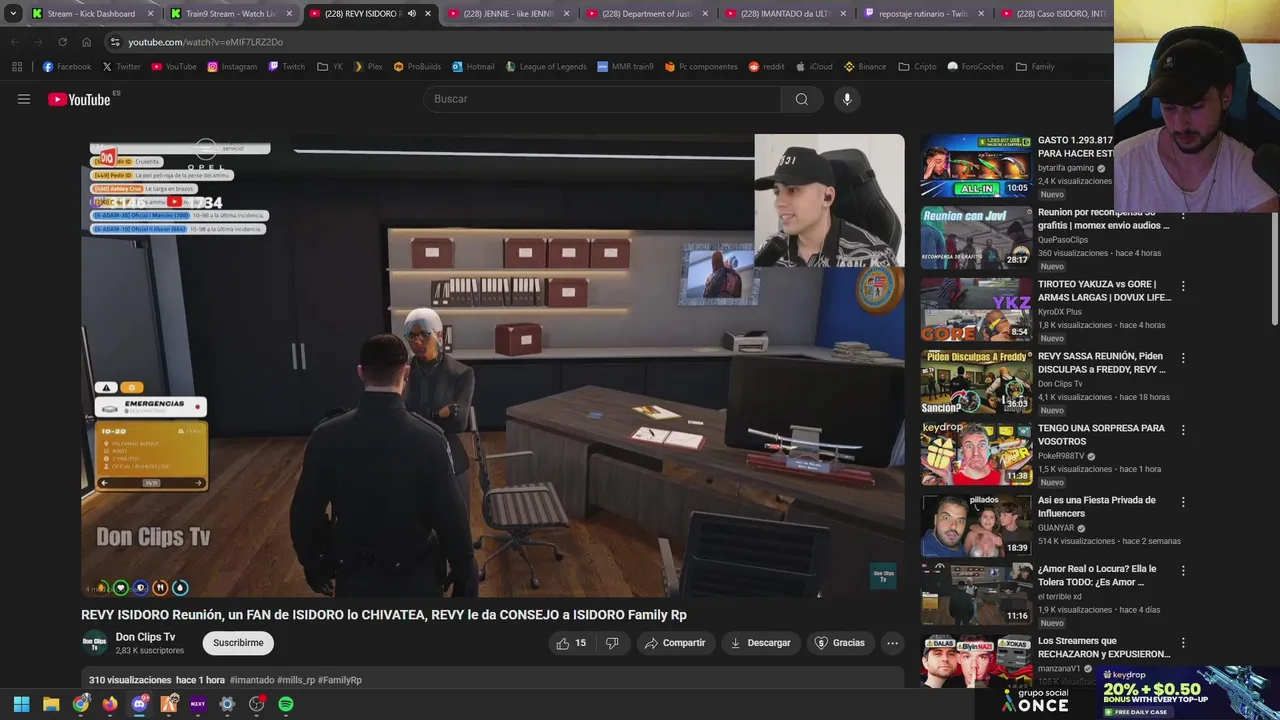Viewport: 1280px width, 720px height.
Task: Close the REVY ISIDORO tab
Action: 428,14
